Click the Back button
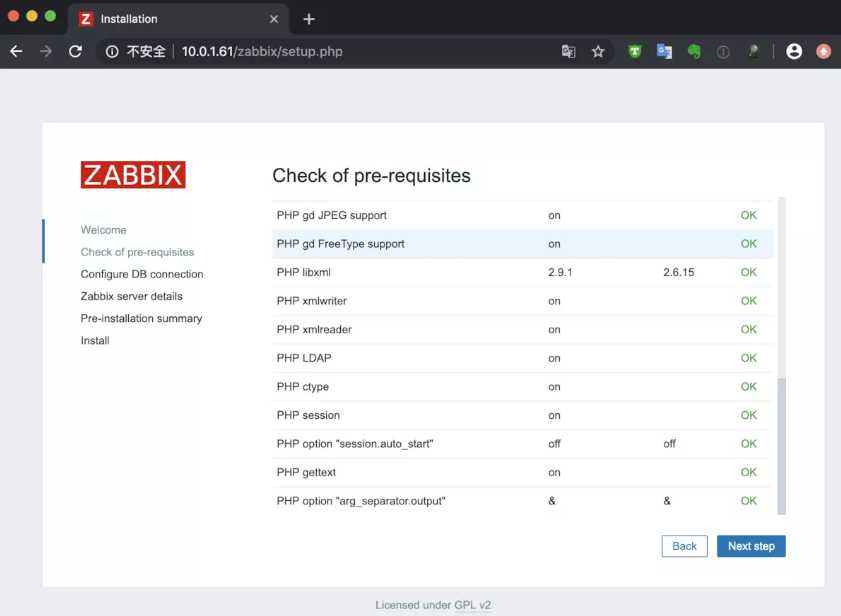Image resolution: width=841 pixels, height=616 pixels. [x=684, y=546]
